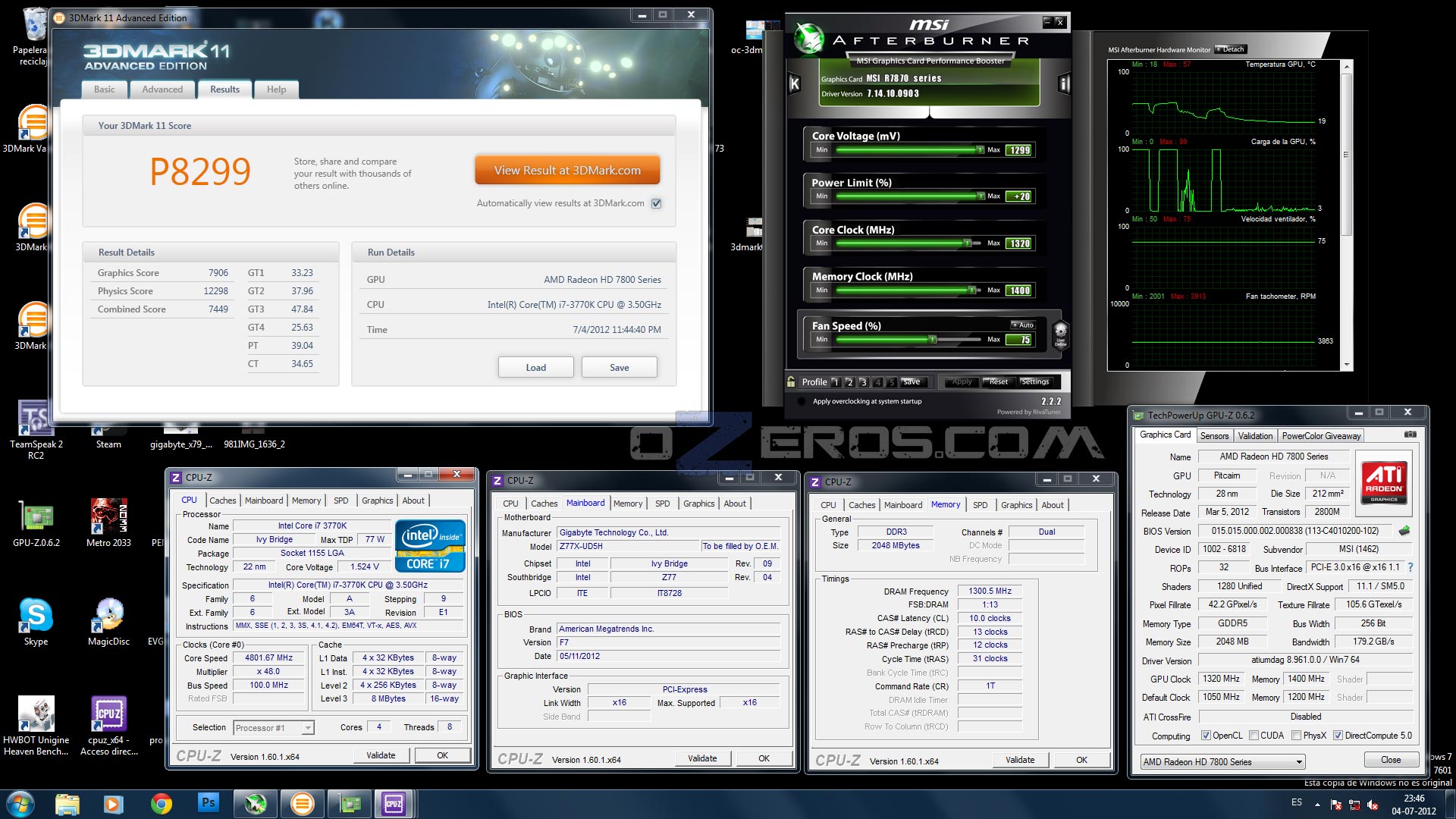Open the GPU-Z.0.6.2 desktop icon
This screenshot has width=1456, height=819.
pyautogui.click(x=36, y=523)
